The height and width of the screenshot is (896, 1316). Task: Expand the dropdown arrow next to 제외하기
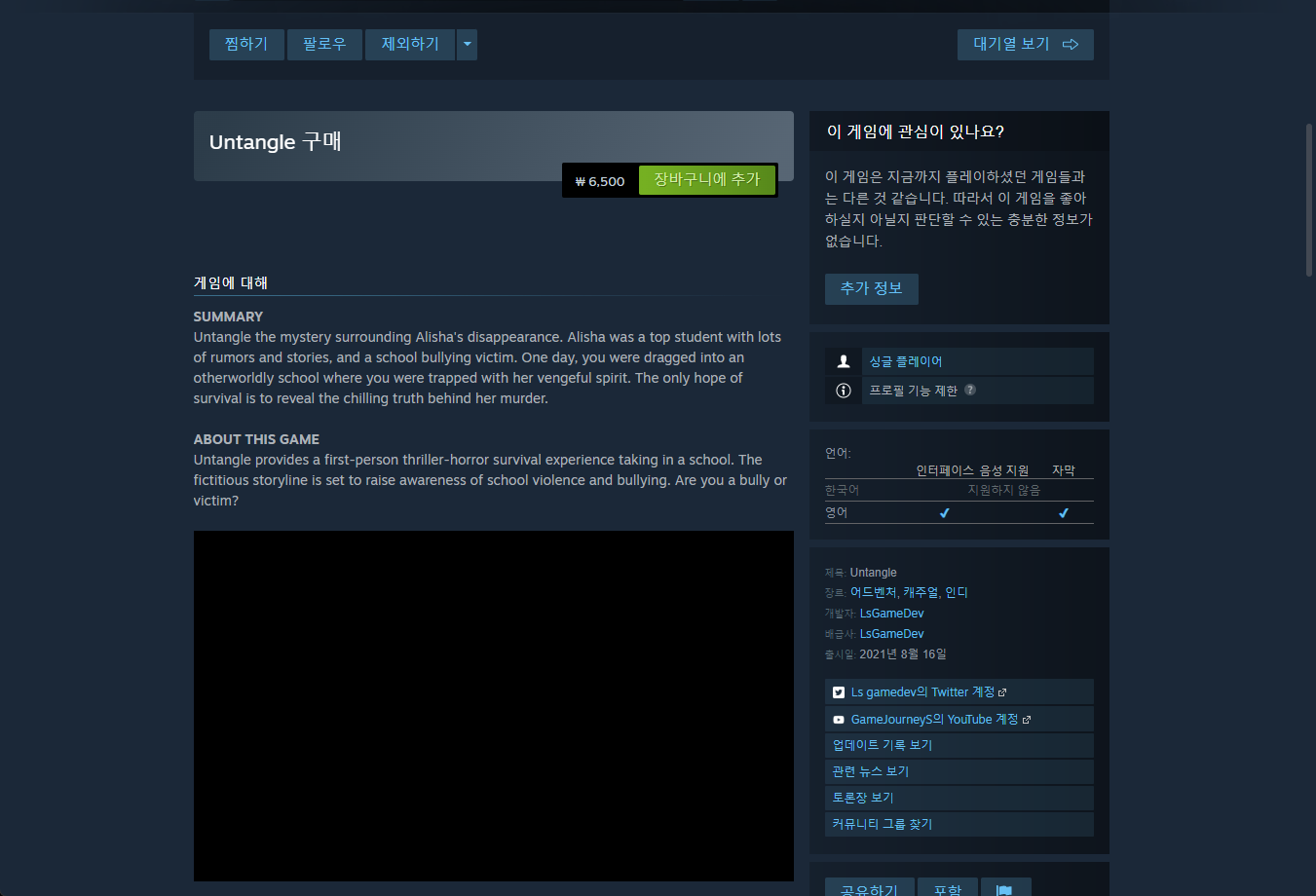tap(468, 45)
